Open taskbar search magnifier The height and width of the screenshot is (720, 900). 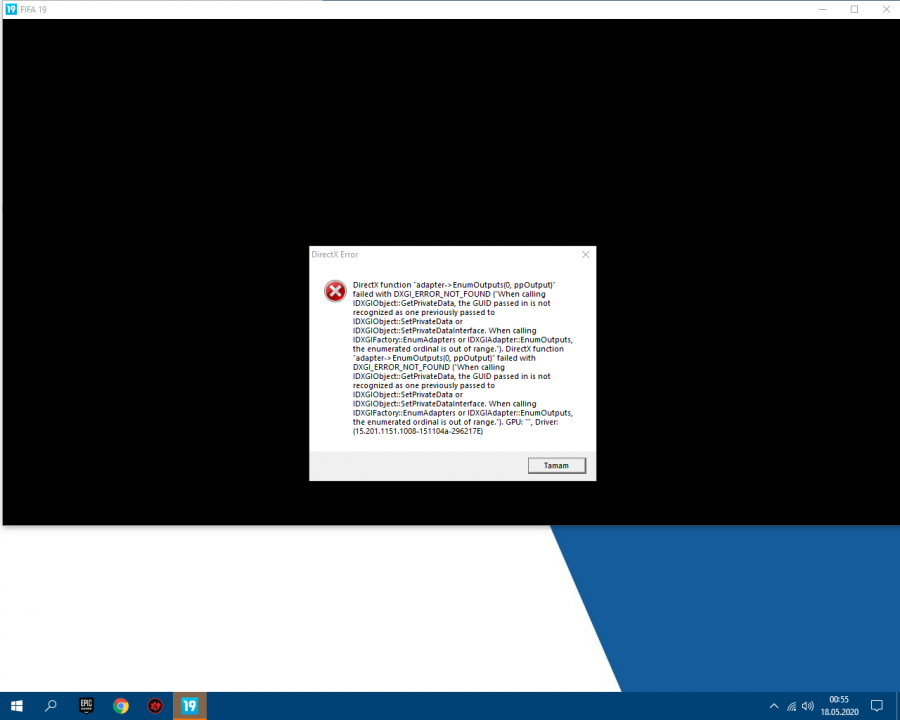51,706
